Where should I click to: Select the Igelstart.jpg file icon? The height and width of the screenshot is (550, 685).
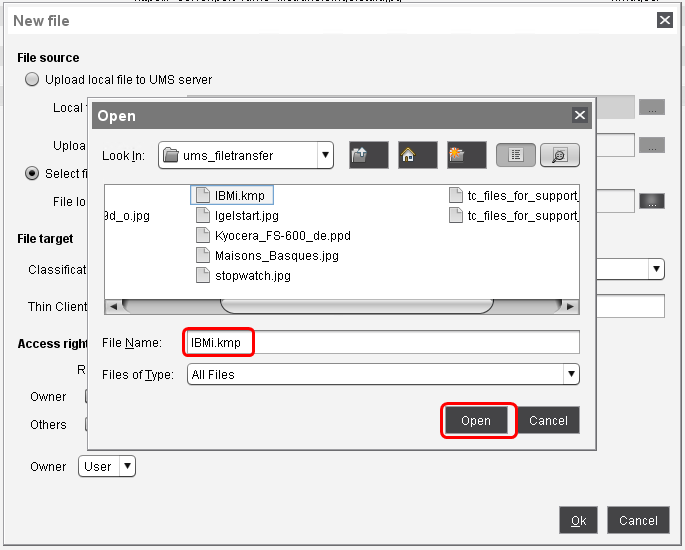pyautogui.click(x=202, y=216)
